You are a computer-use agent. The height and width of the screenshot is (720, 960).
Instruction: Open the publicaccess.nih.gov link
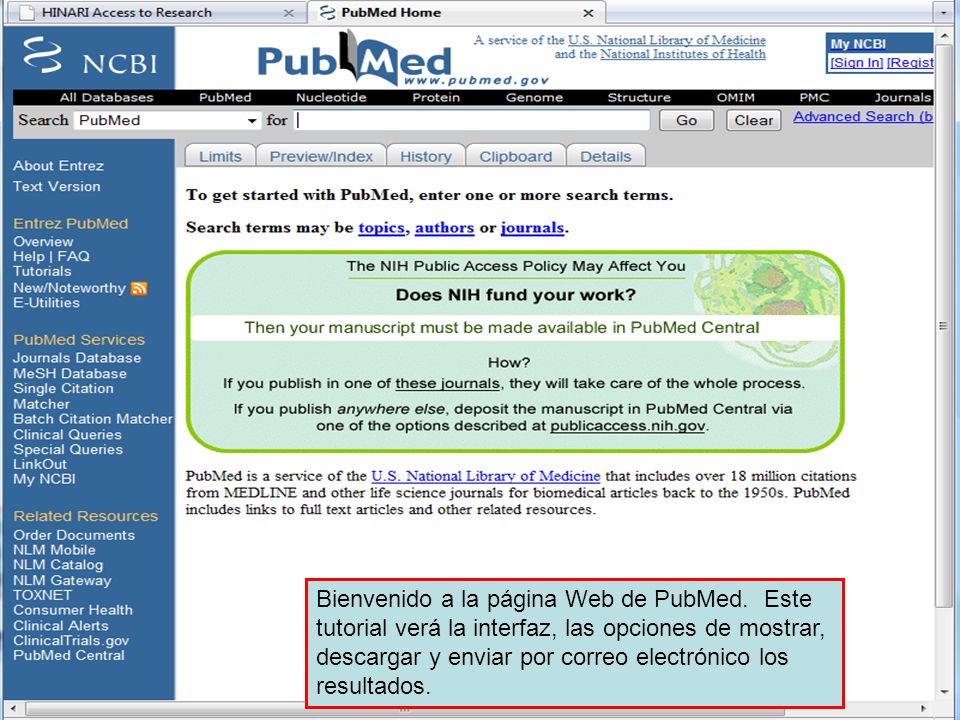pyautogui.click(x=628, y=426)
